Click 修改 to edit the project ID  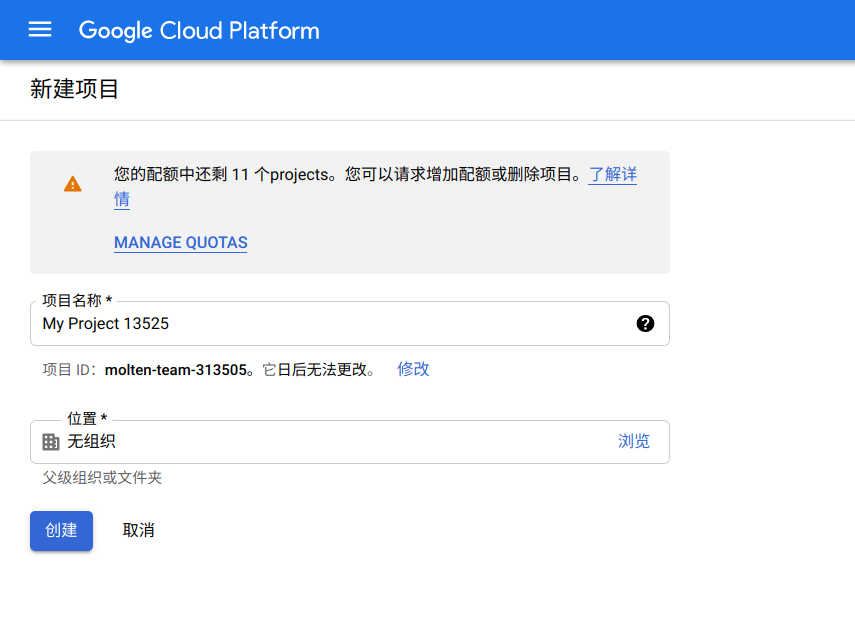point(413,369)
